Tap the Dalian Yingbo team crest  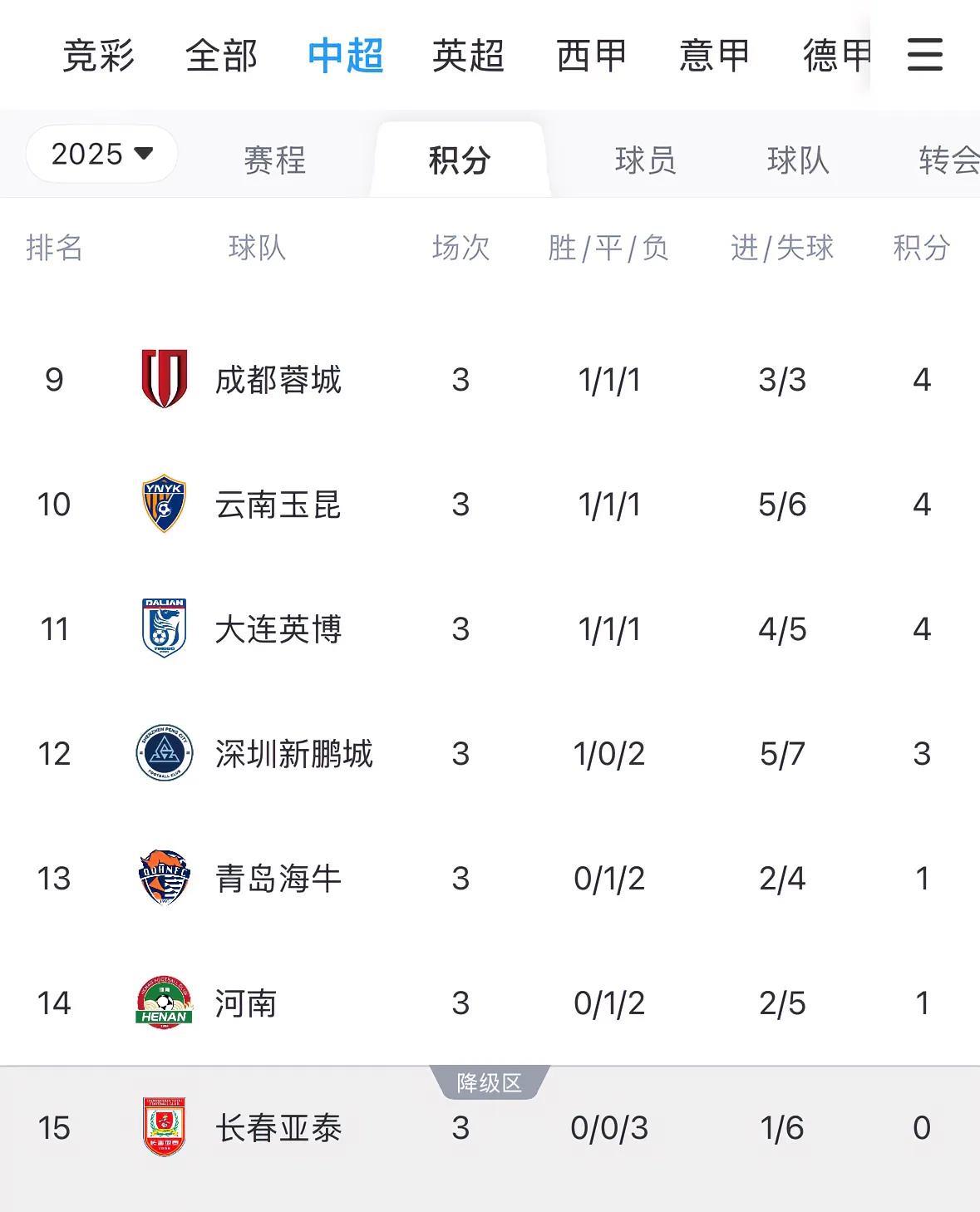point(164,628)
